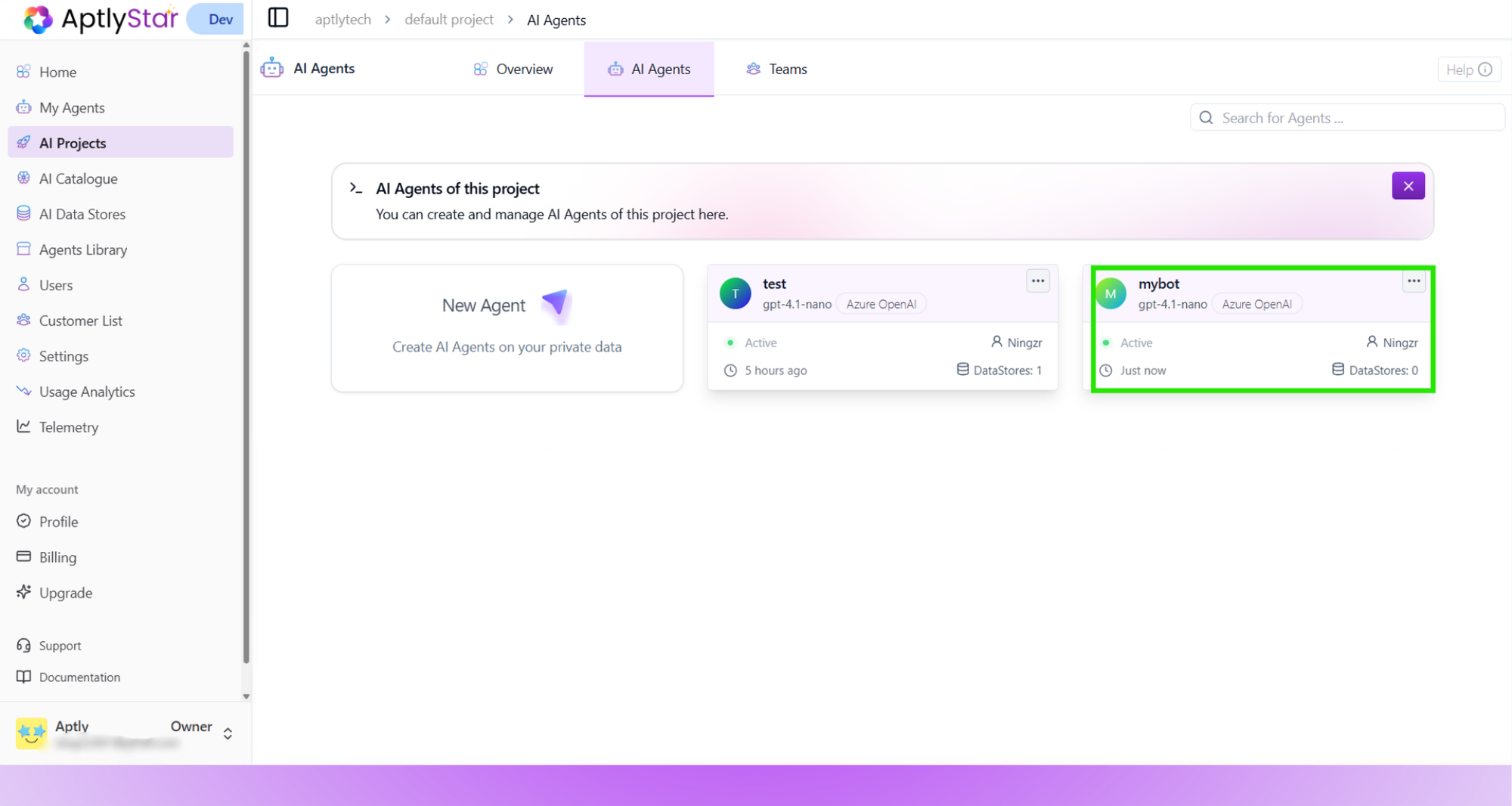
Task: Click the Billing card icon
Action: (23, 556)
